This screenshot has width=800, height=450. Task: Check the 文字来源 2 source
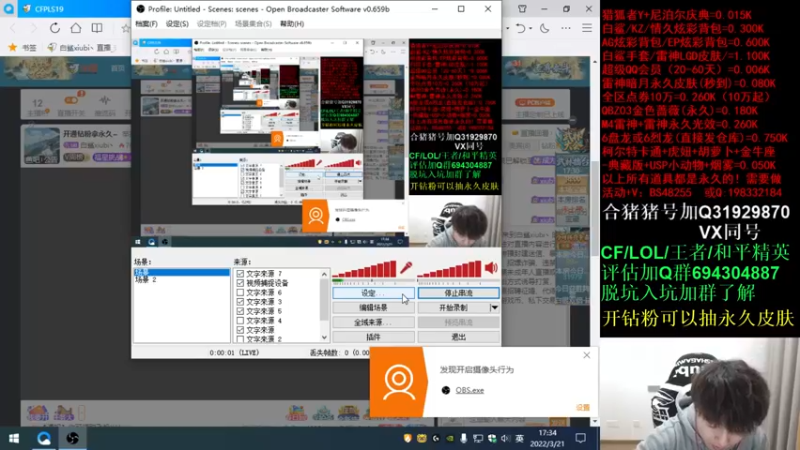tap(240, 339)
